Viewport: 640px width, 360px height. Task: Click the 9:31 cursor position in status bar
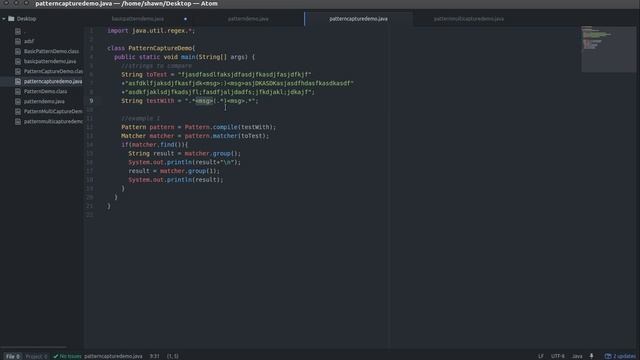(x=154, y=356)
